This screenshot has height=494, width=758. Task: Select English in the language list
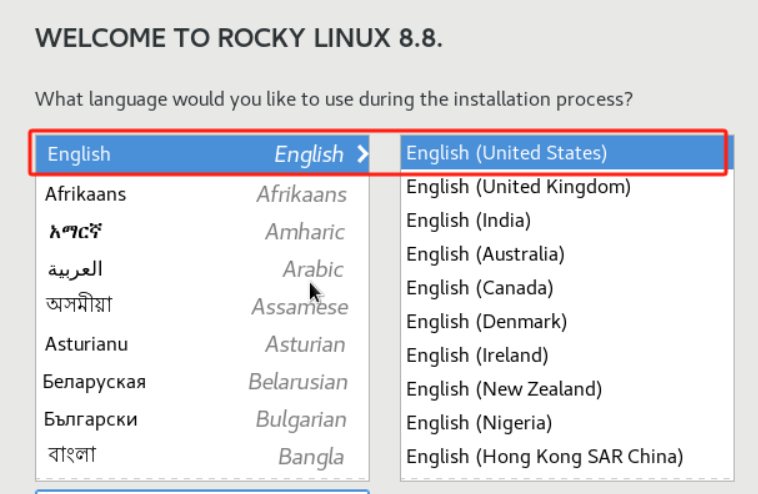[202, 154]
